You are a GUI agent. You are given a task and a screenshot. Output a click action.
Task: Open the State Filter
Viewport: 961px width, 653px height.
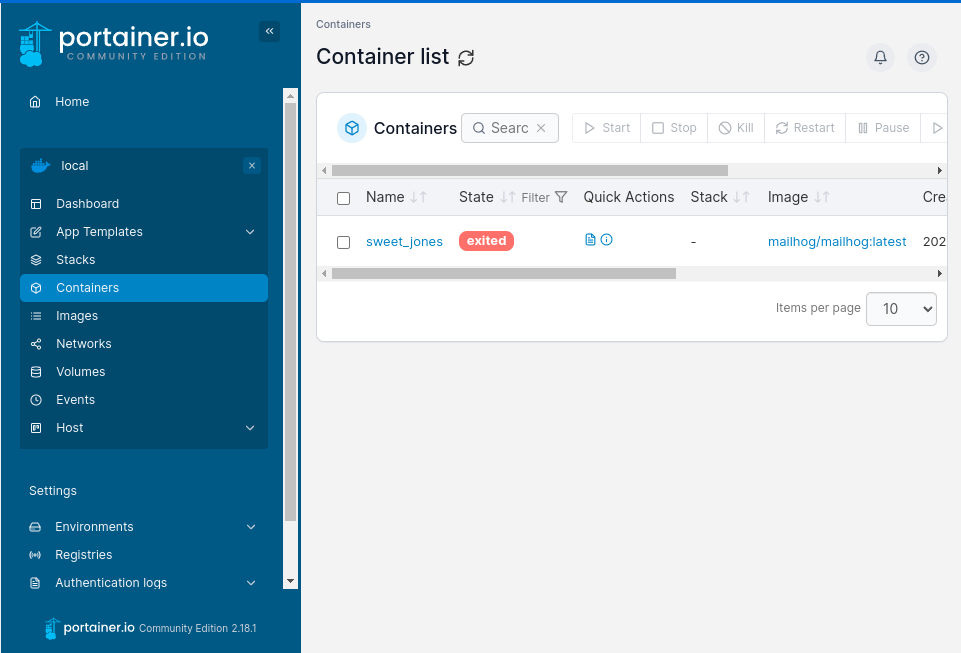click(x=544, y=197)
